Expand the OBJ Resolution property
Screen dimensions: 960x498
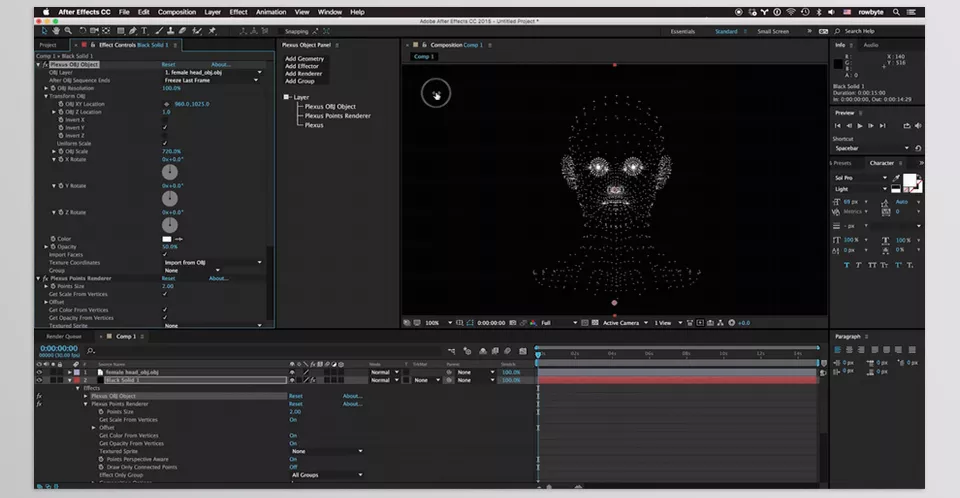[46, 88]
